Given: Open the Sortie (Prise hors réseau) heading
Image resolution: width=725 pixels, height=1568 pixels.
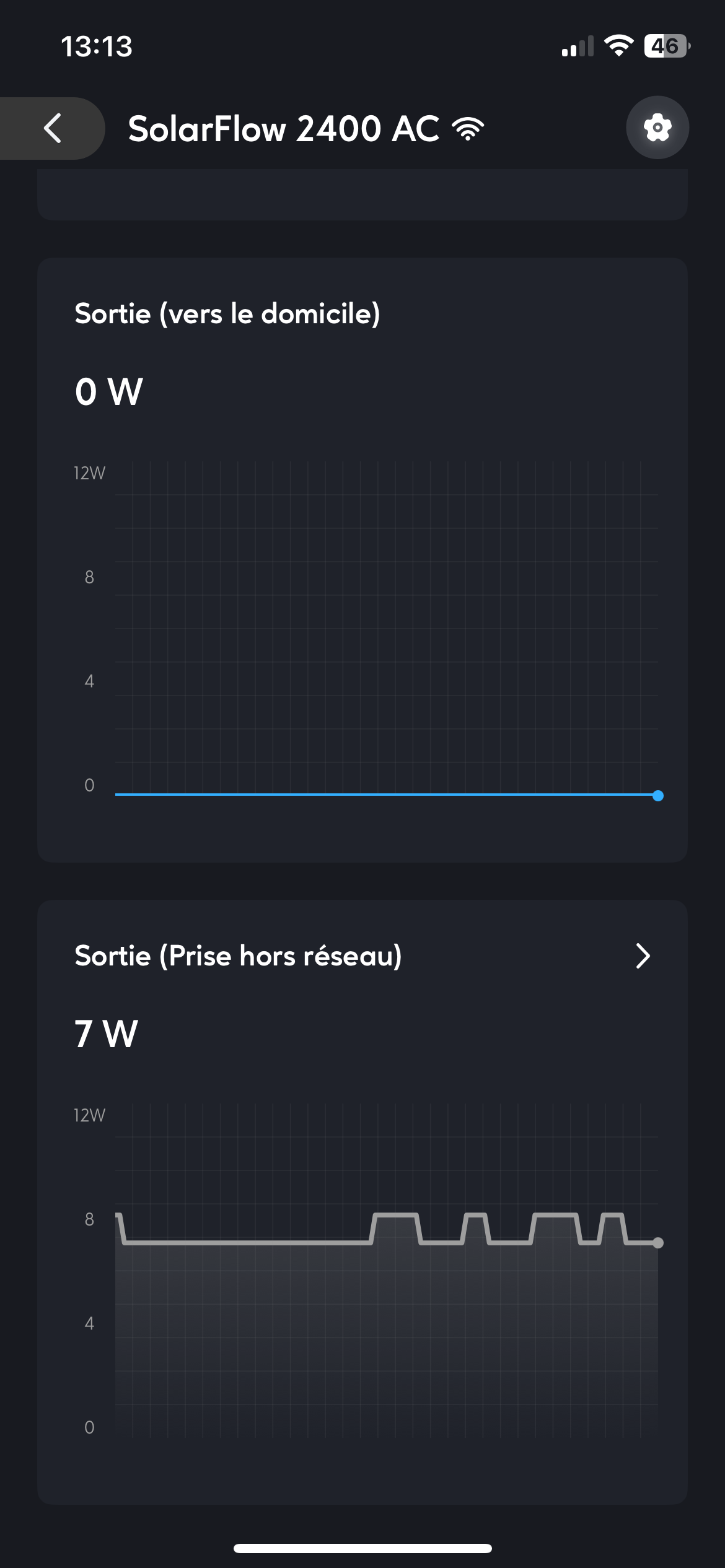Looking at the screenshot, I should [238, 956].
